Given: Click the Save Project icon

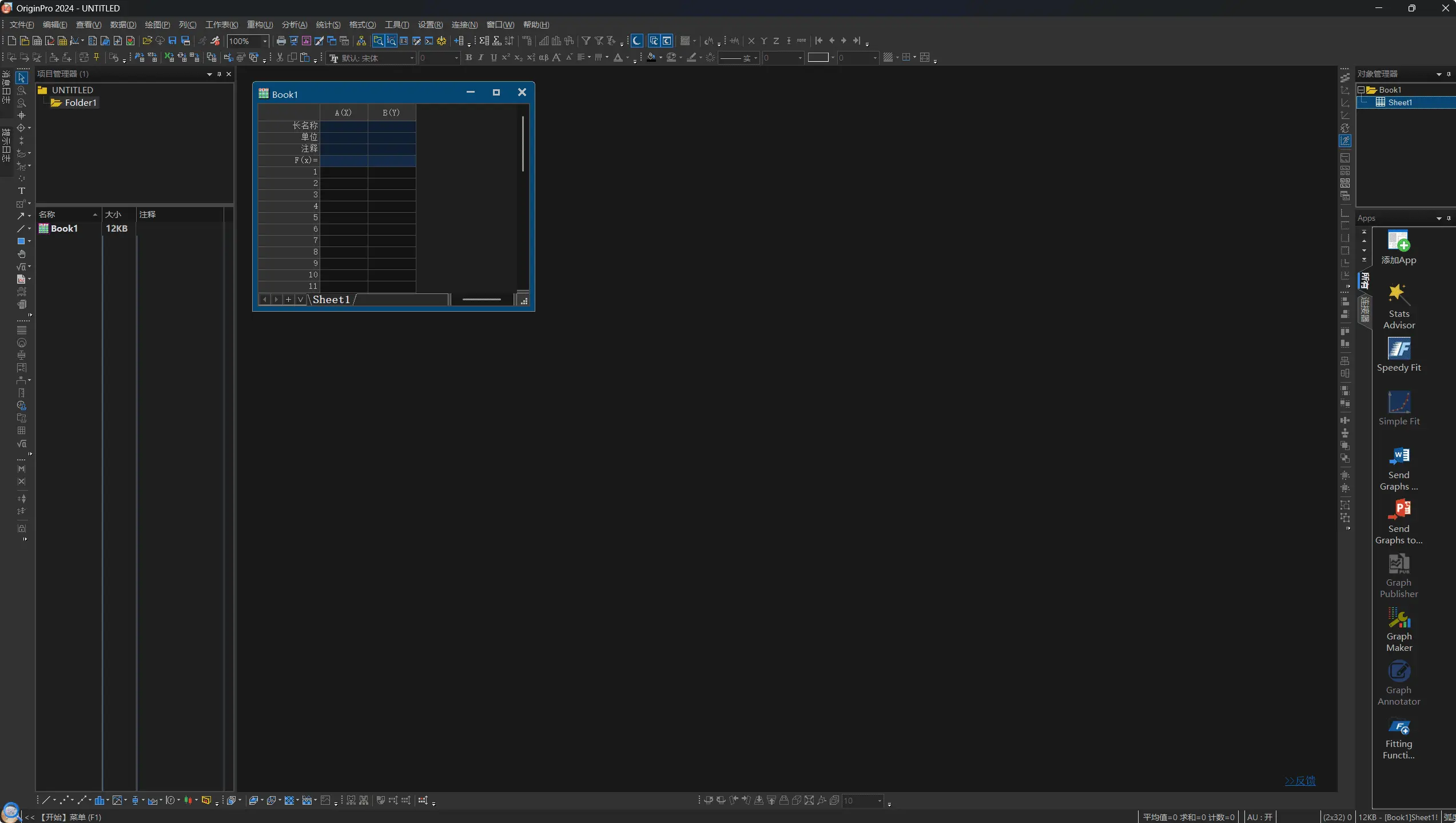Looking at the screenshot, I should pyautogui.click(x=172, y=41).
